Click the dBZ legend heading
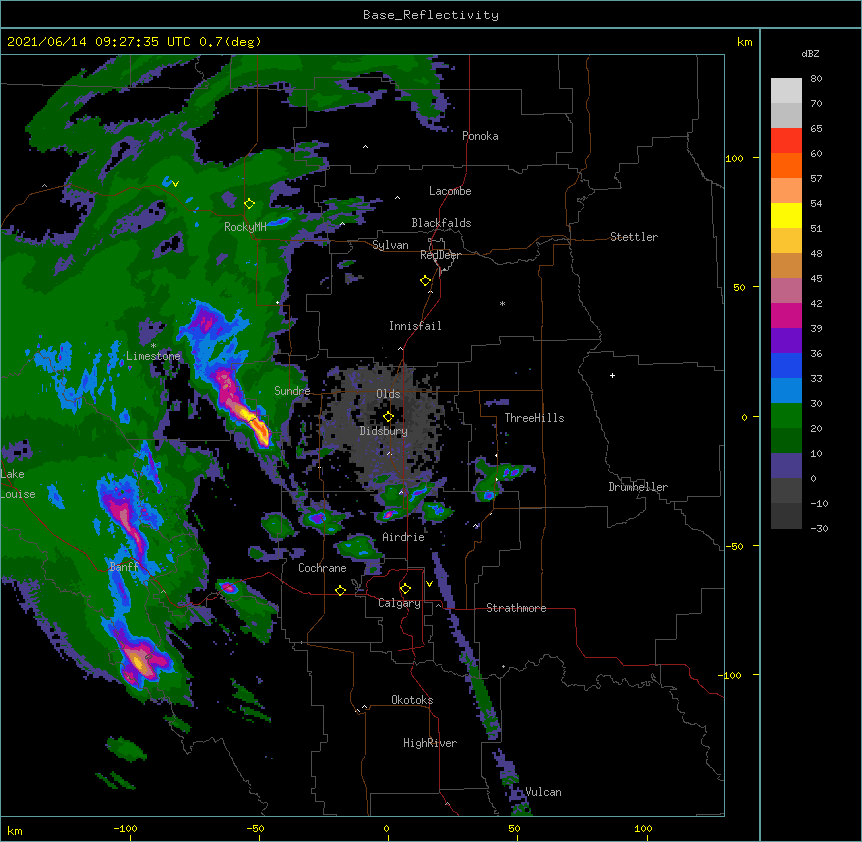The image size is (862, 842). tap(810, 53)
